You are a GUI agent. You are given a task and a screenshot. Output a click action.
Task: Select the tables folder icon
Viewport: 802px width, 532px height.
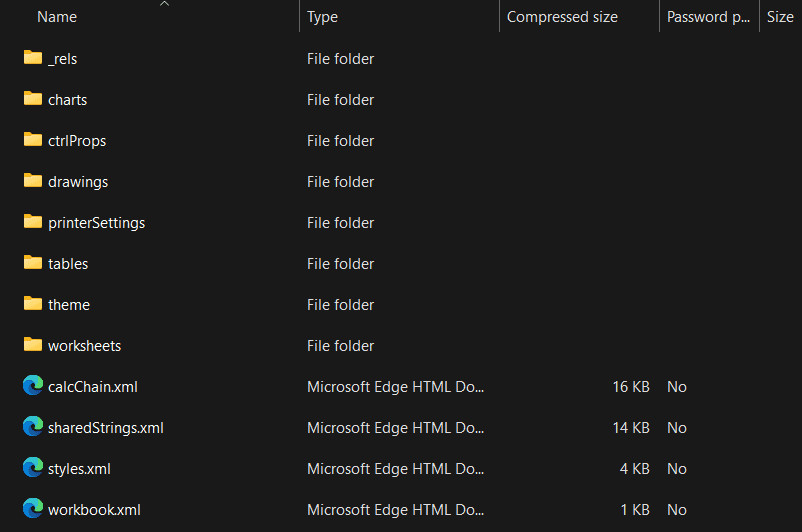click(33, 263)
